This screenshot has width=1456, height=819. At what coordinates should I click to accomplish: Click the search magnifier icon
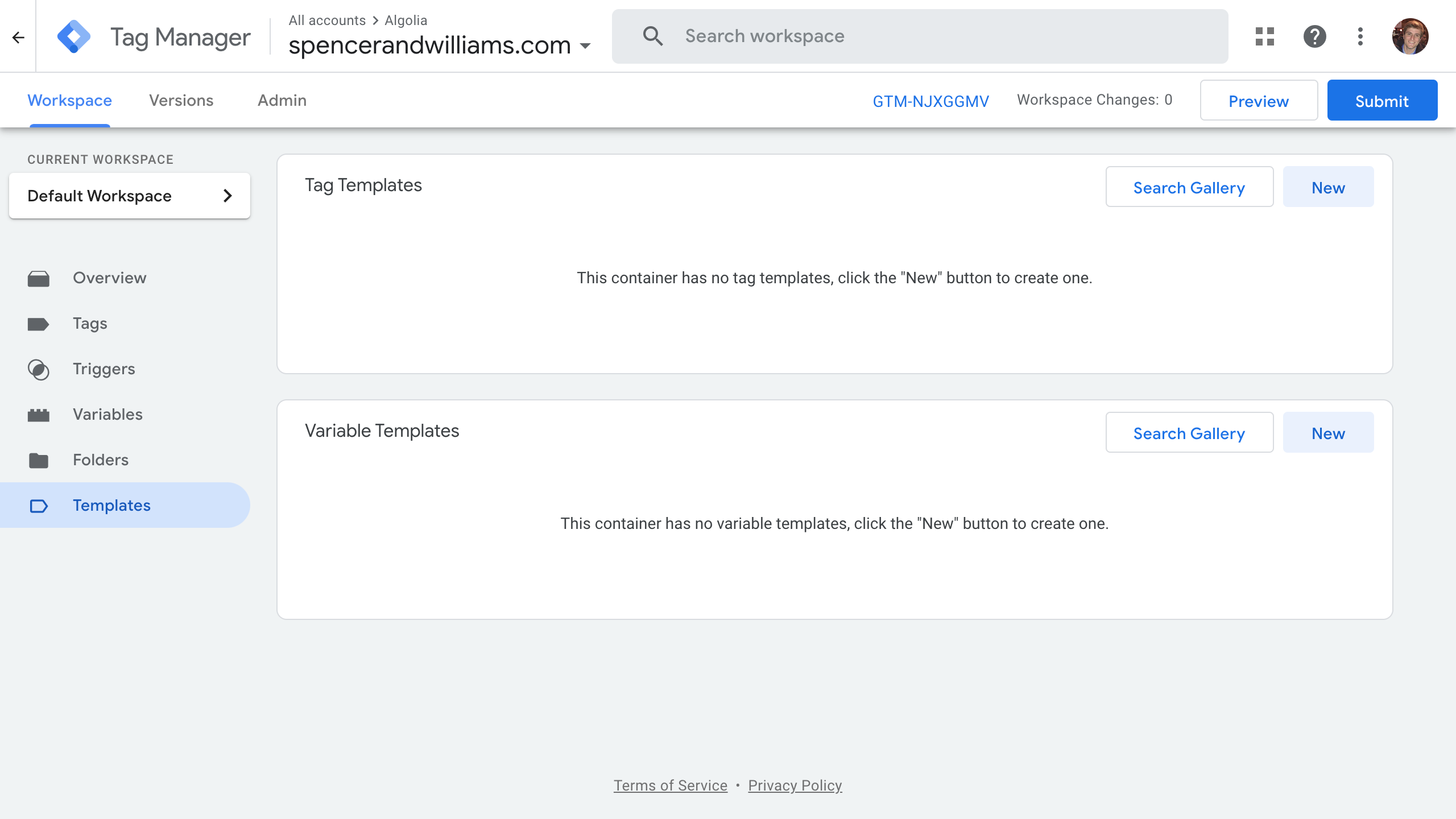653,36
